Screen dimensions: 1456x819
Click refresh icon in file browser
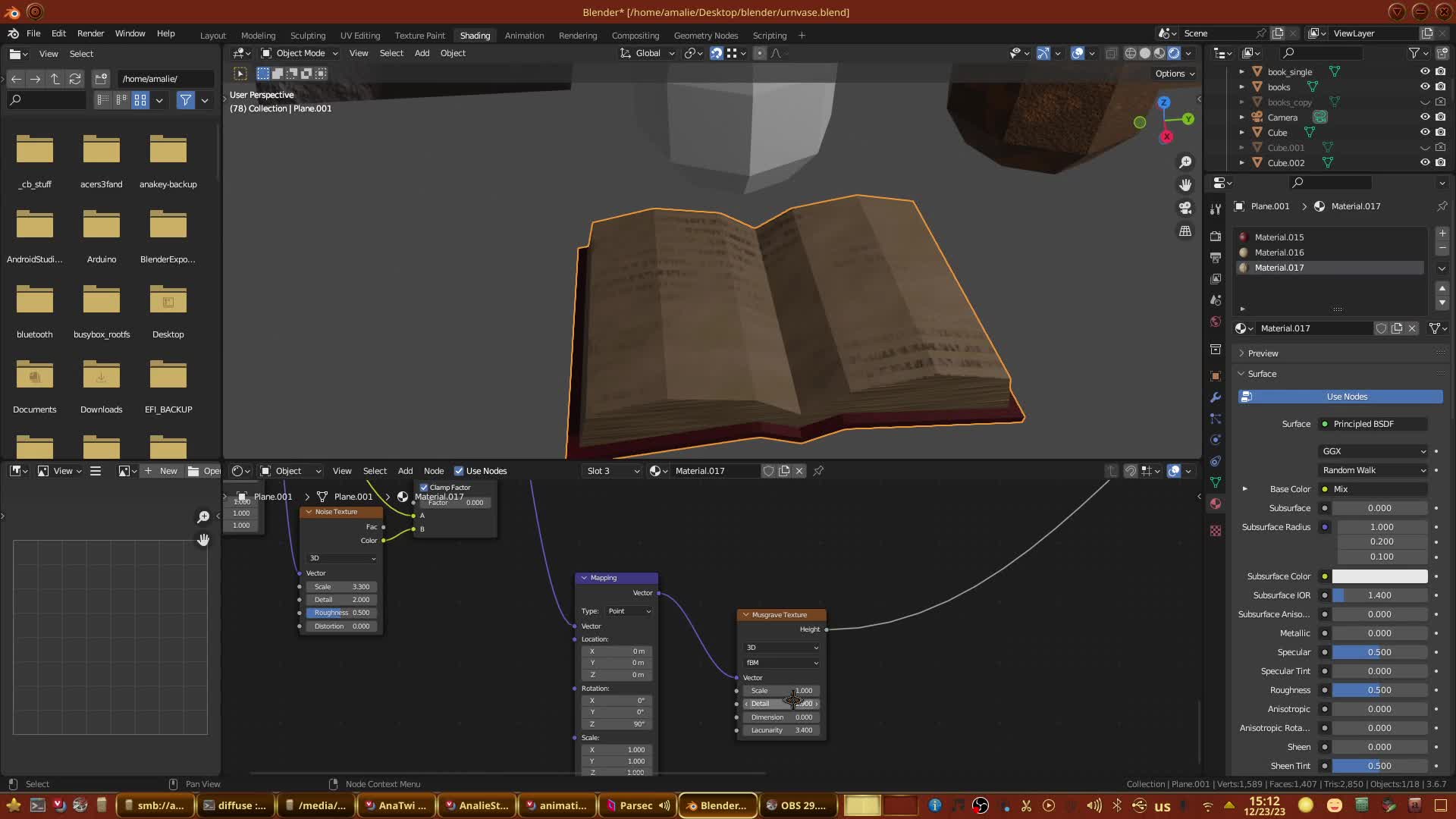pos(74,79)
